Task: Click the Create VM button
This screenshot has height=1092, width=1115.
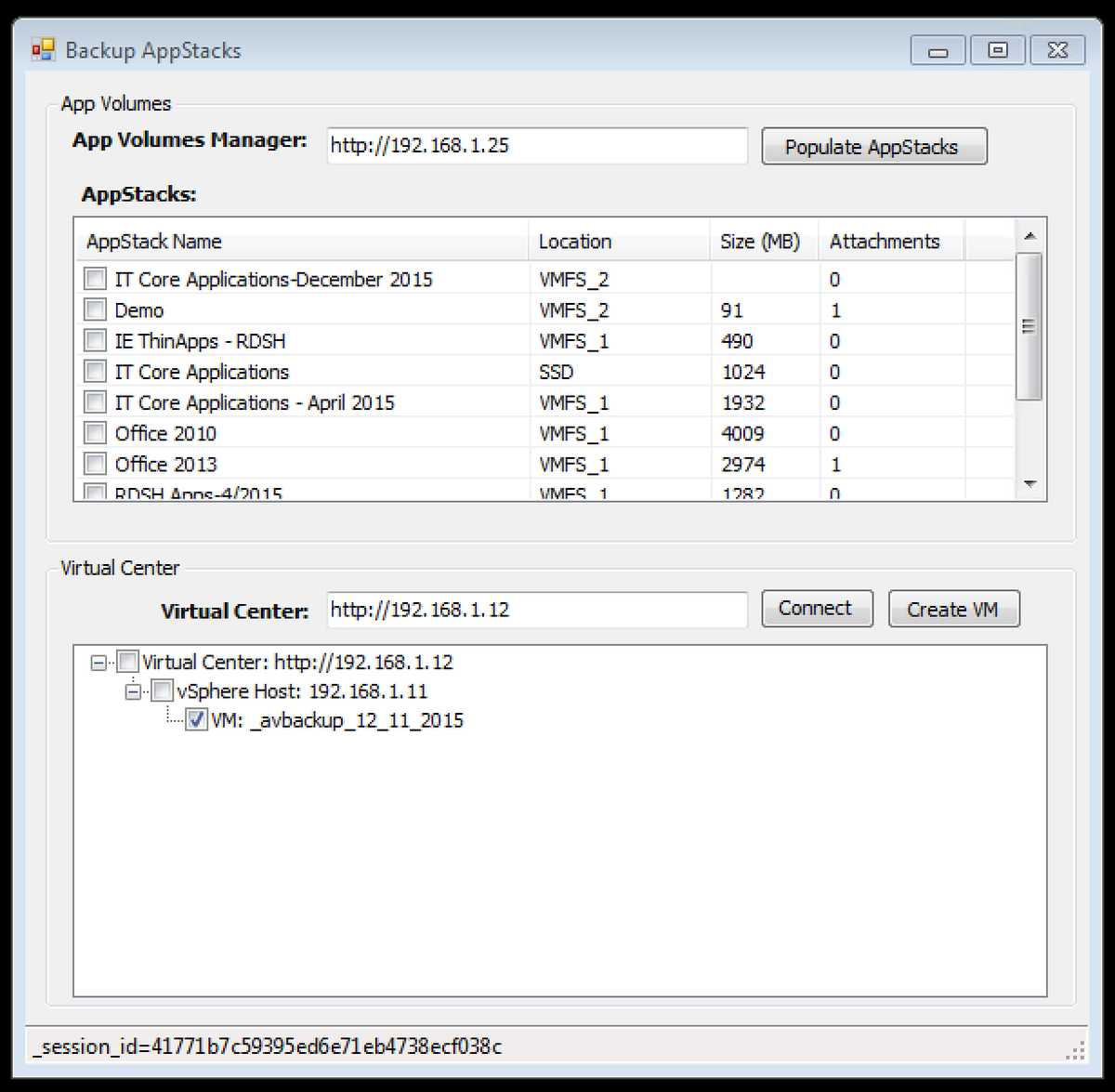Action: pyautogui.click(x=953, y=609)
